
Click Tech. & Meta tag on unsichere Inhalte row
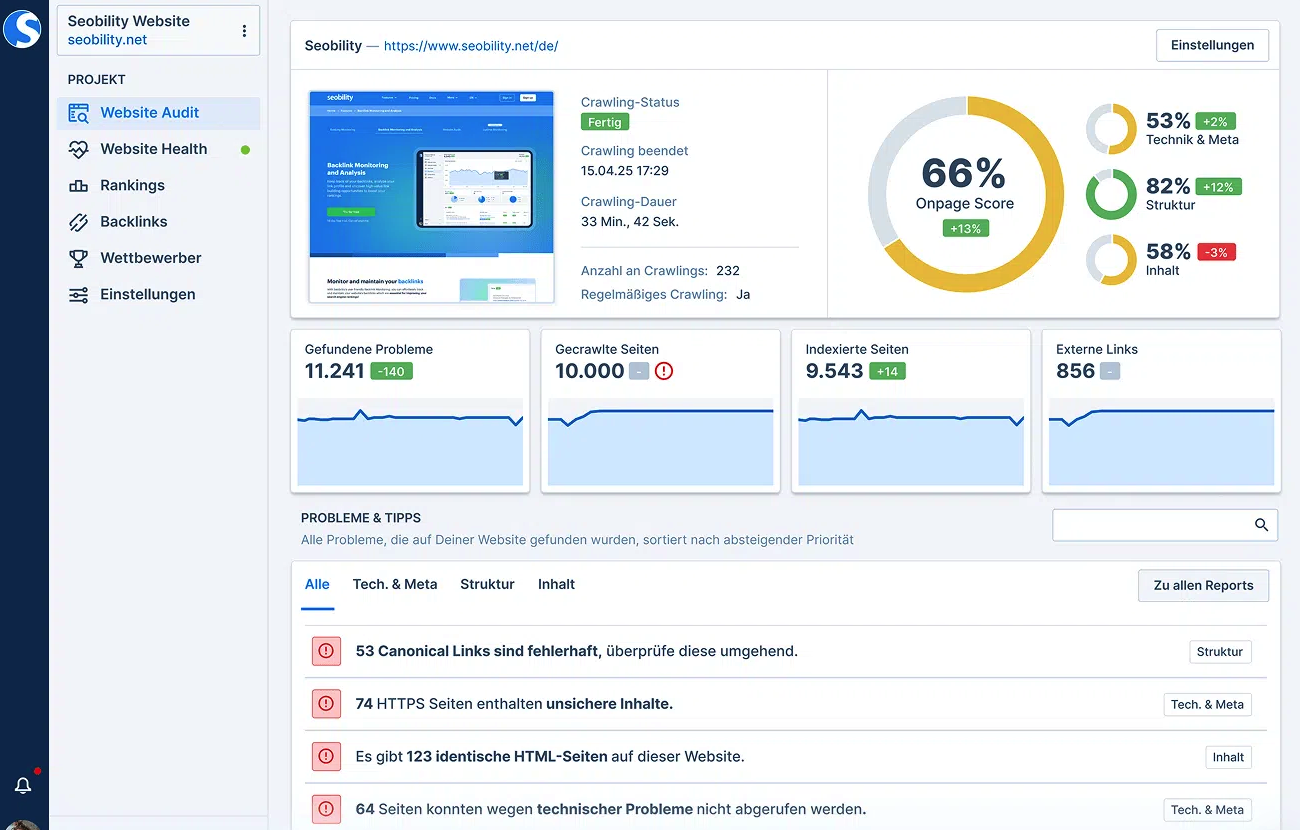coord(1207,704)
